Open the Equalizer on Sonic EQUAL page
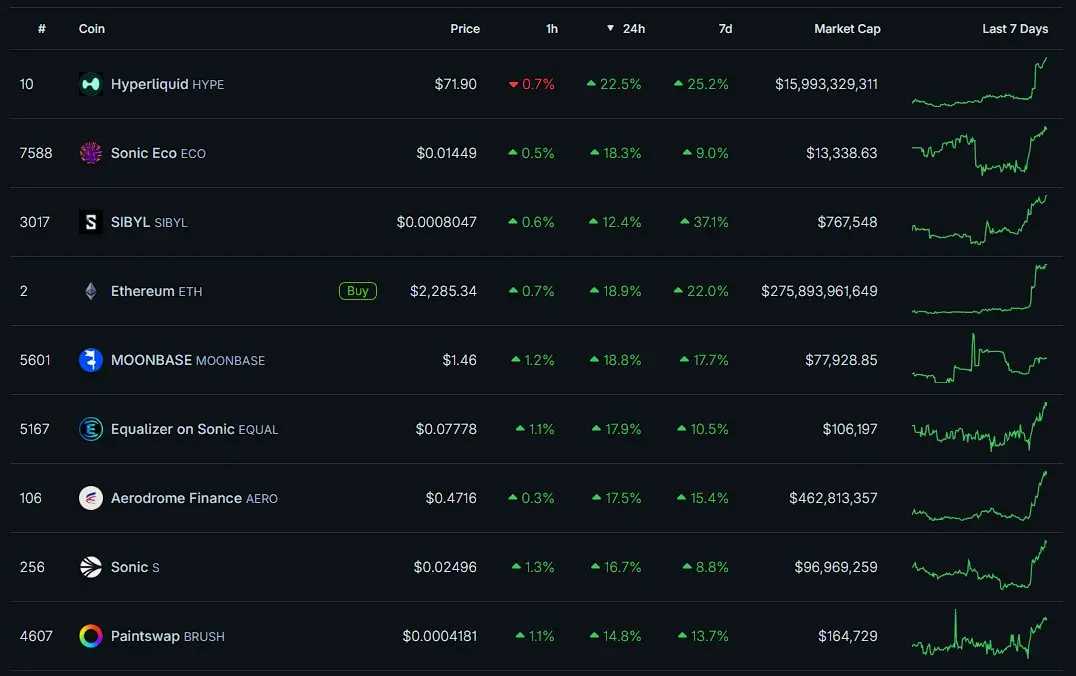Image resolution: width=1076 pixels, height=676 pixels. pyautogui.click(x=194, y=429)
